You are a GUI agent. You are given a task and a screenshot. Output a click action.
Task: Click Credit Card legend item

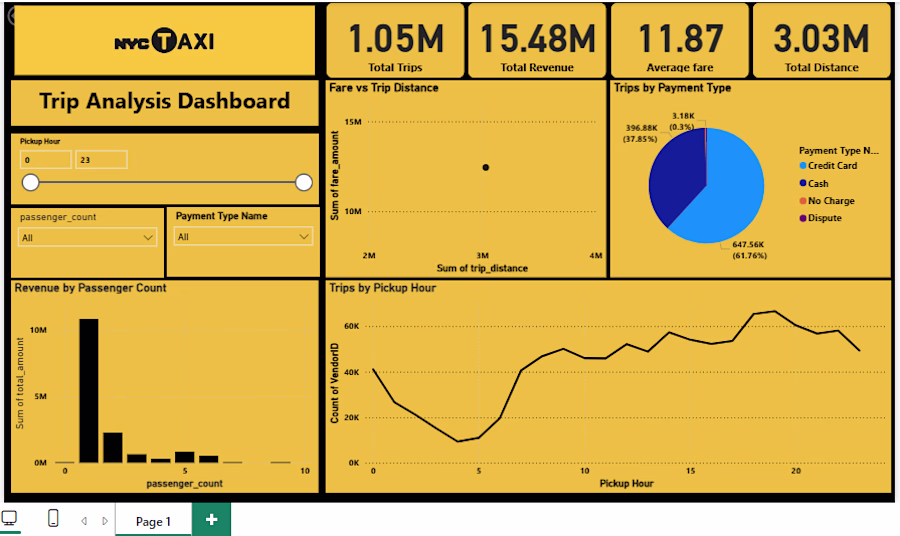[828, 165]
